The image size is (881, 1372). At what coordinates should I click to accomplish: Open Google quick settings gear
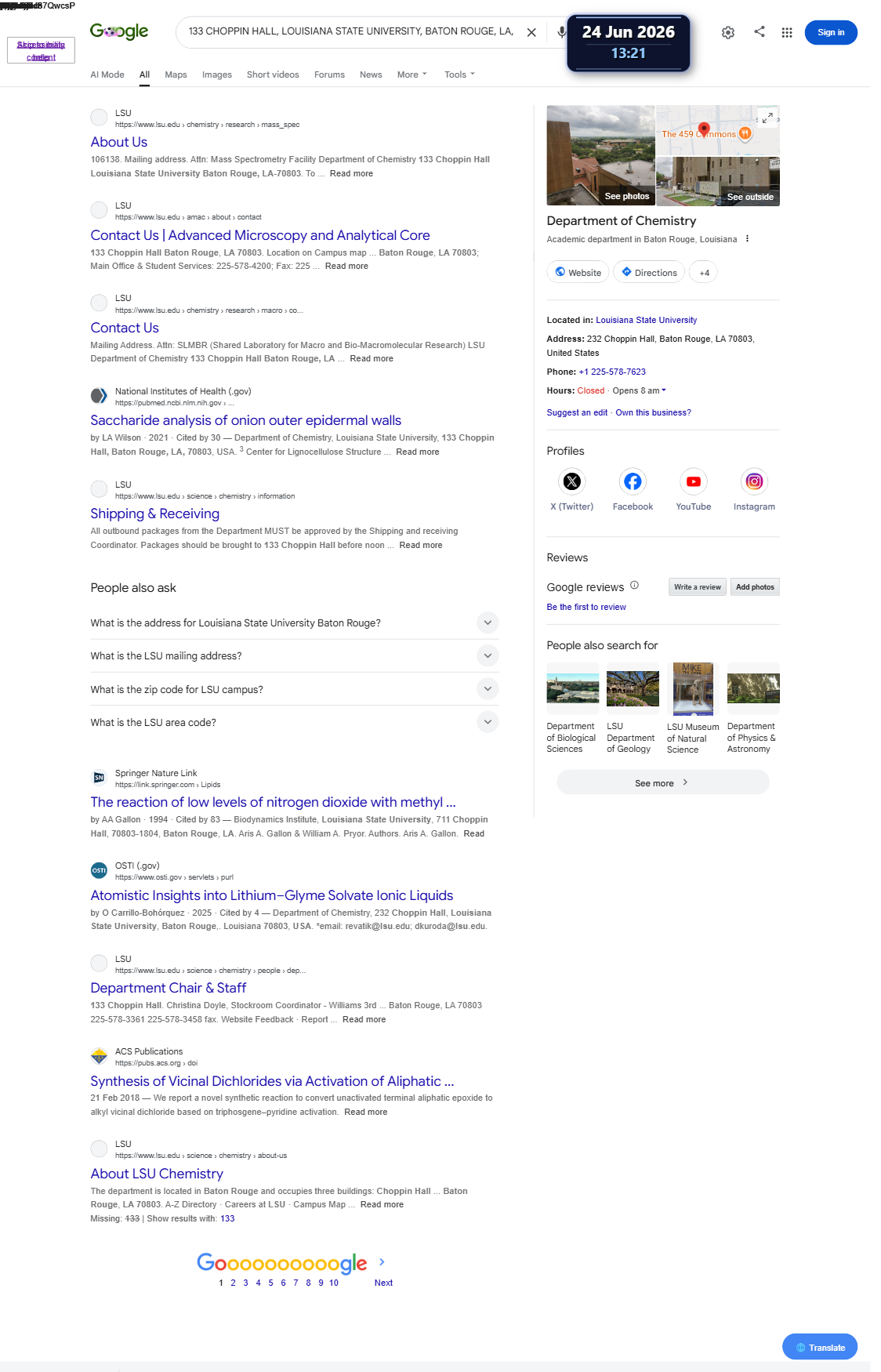point(728,32)
